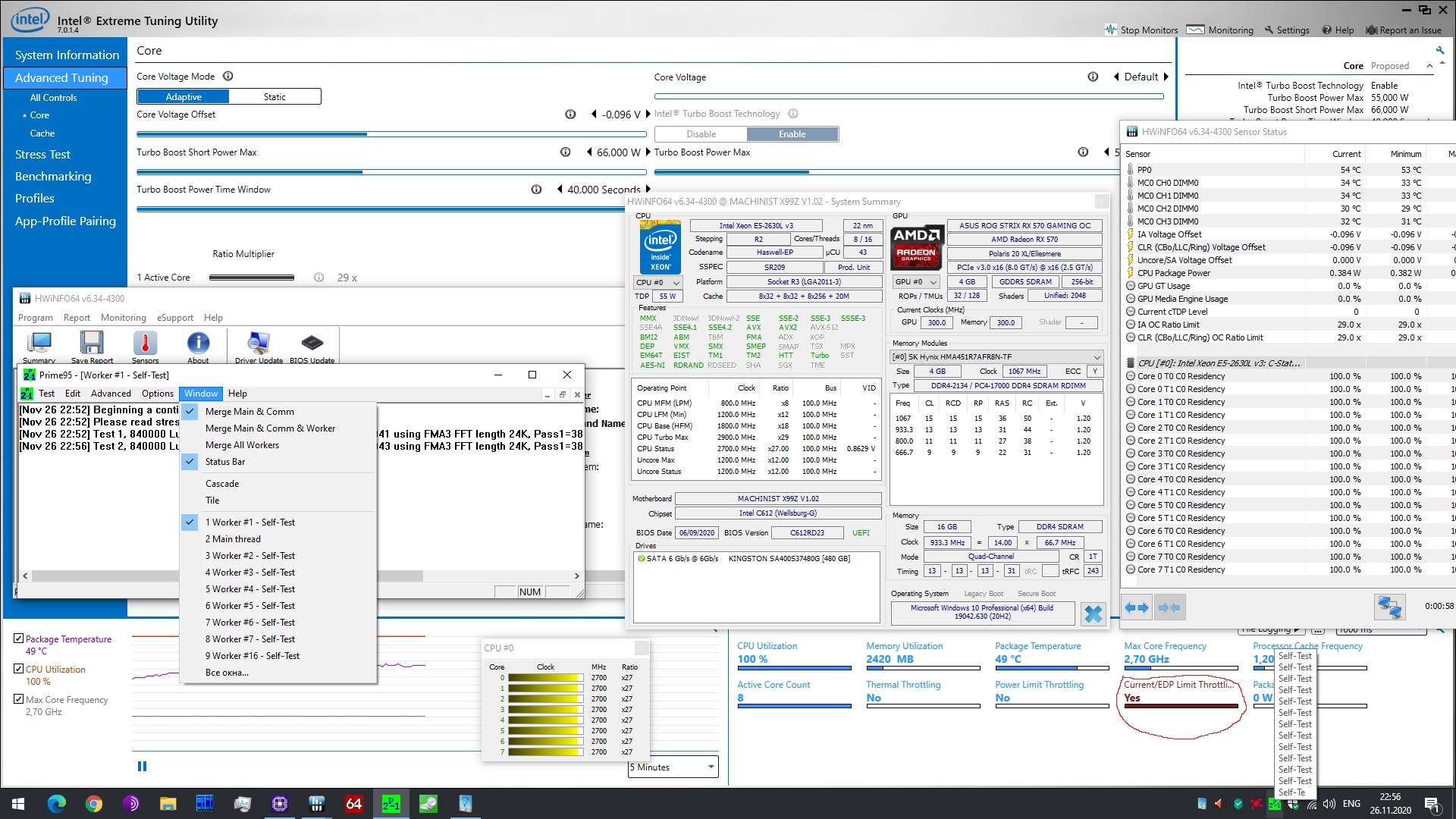This screenshot has width=1456, height=819.
Task: Click HWiNFO Save Report icon
Action: 92,344
